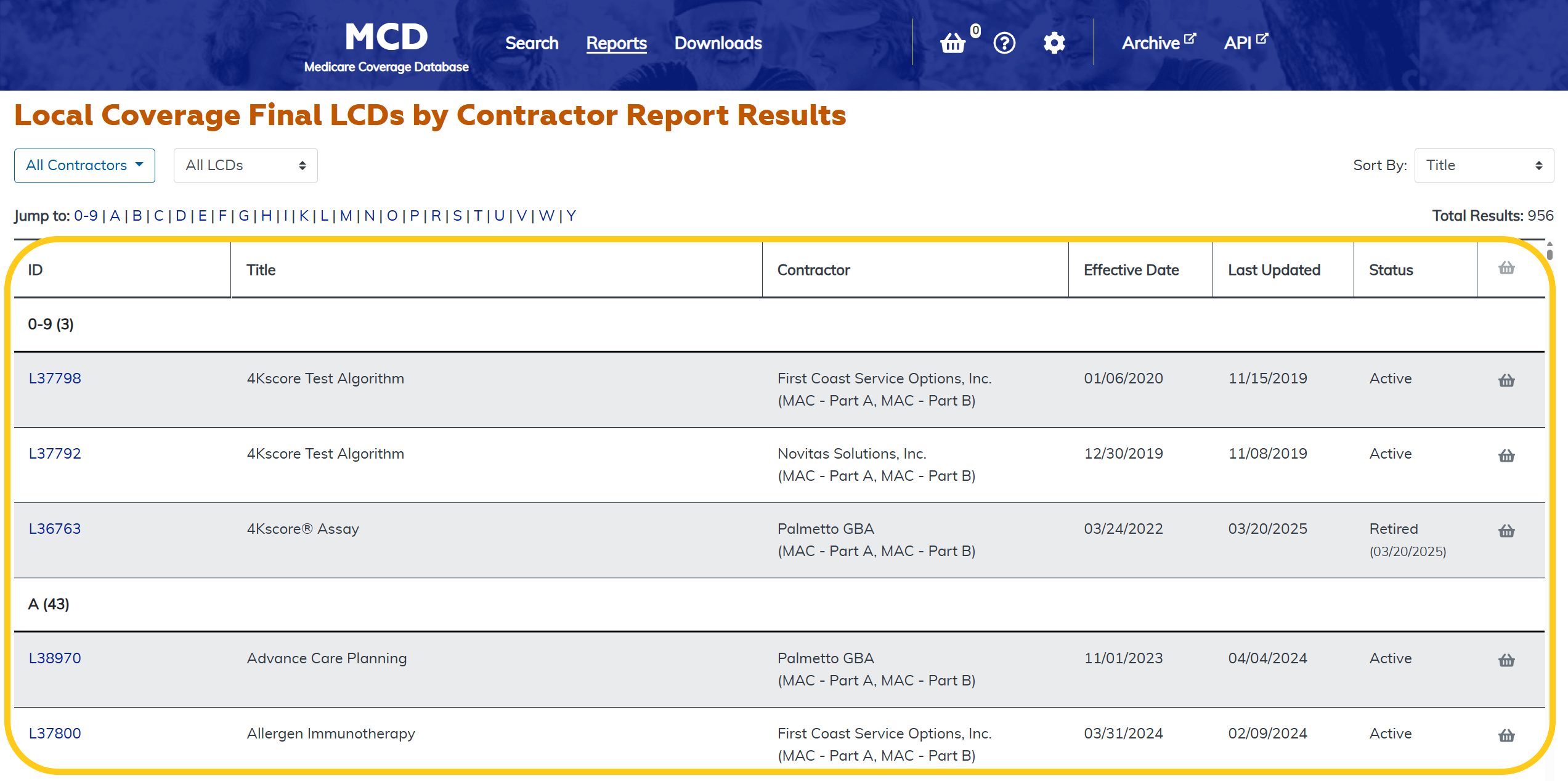Open the All LCDs filter dropdown
This screenshot has height=781, width=1568.
(x=245, y=165)
